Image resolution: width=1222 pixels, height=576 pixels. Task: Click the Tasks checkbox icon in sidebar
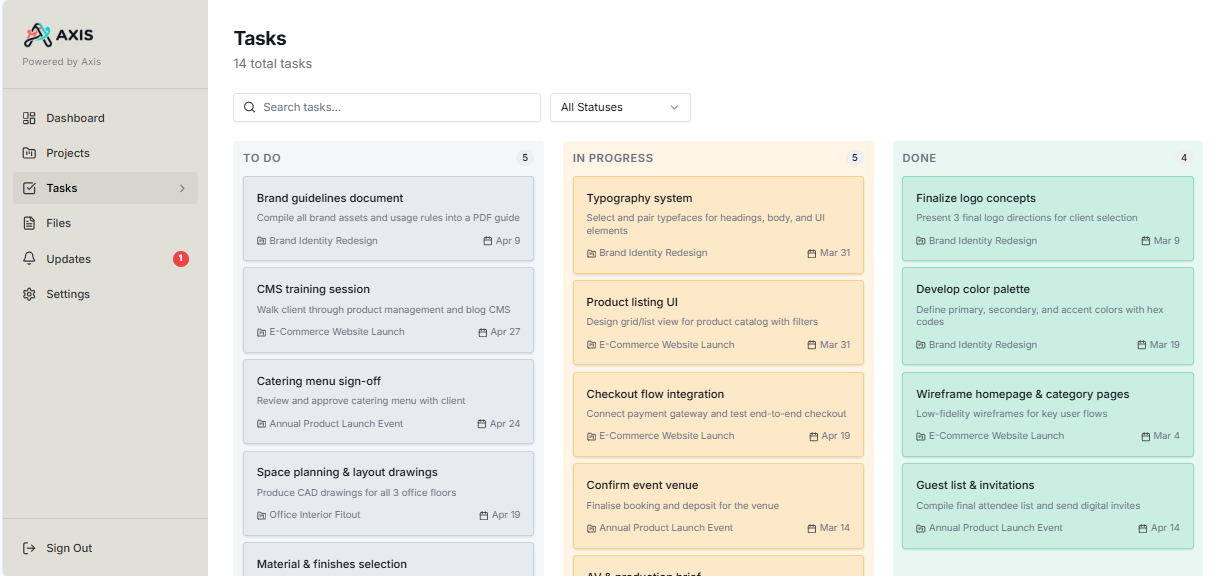click(x=29, y=188)
